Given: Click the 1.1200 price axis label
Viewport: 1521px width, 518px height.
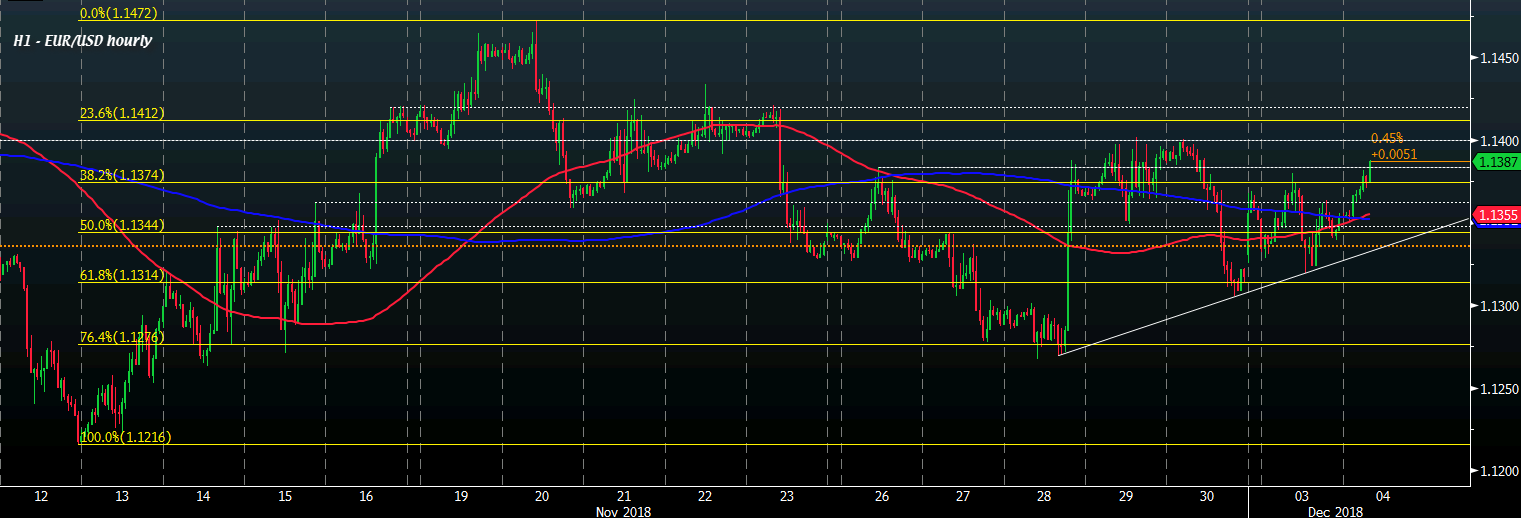Looking at the screenshot, I should pos(1498,470).
